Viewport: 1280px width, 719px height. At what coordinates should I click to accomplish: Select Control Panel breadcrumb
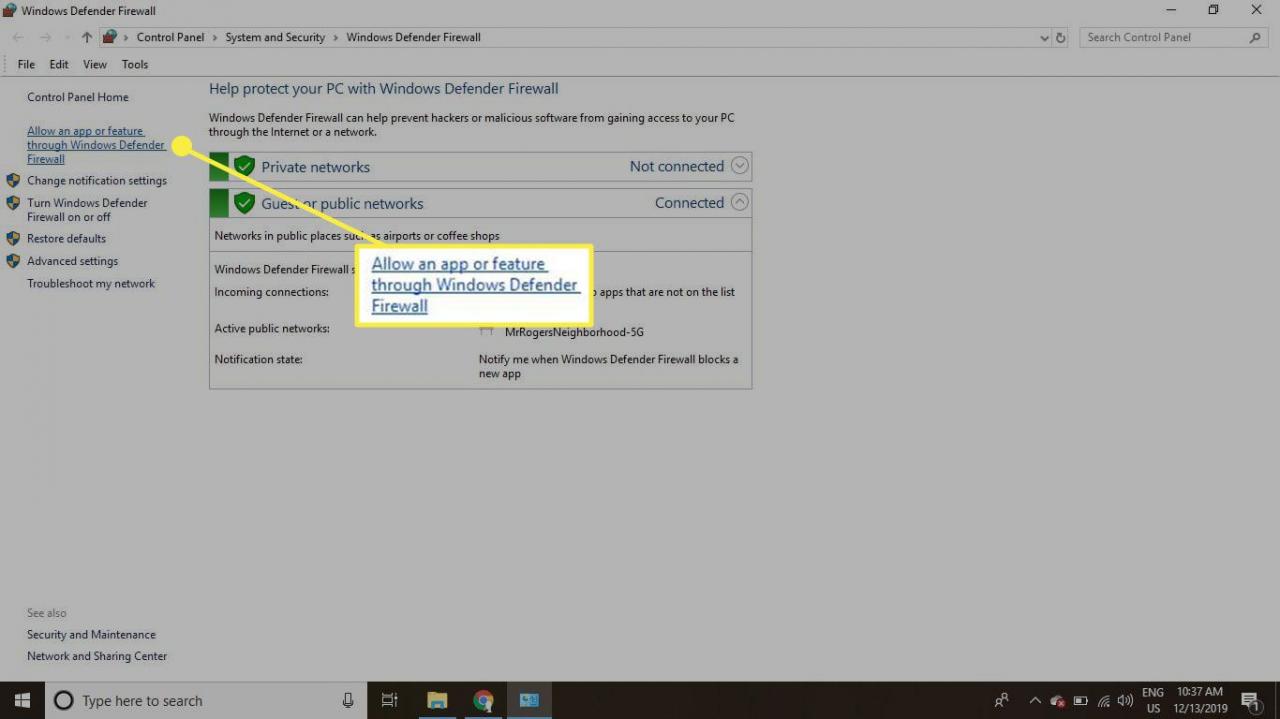tap(170, 37)
